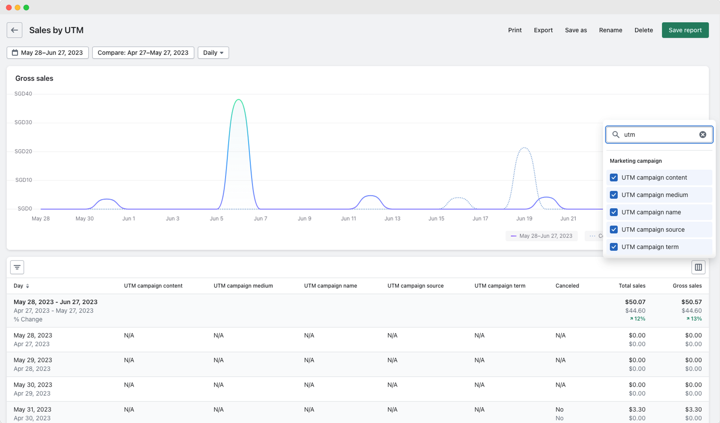This screenshot has height=423, width=720.
Task: Uncheck UTM campaign content
Action: tap(613, 177)
